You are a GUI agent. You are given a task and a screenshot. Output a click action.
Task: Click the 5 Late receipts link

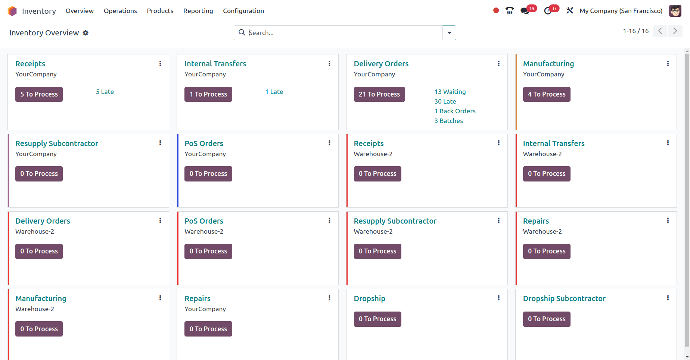105,92
